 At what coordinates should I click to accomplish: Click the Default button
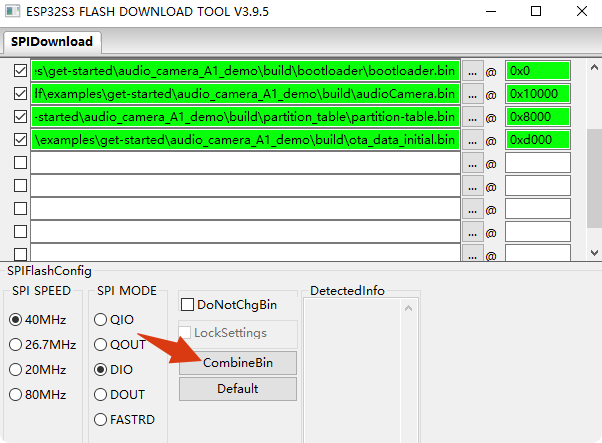pos(238,389)
